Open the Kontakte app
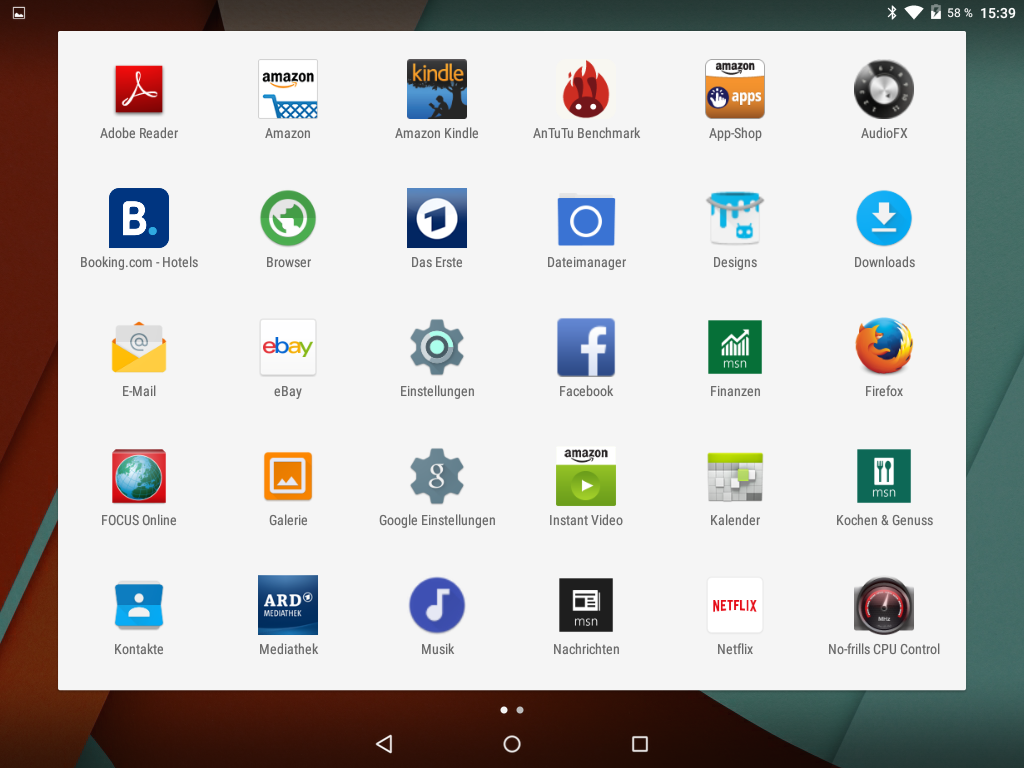 pyautogui.click(x=138, y=605)
